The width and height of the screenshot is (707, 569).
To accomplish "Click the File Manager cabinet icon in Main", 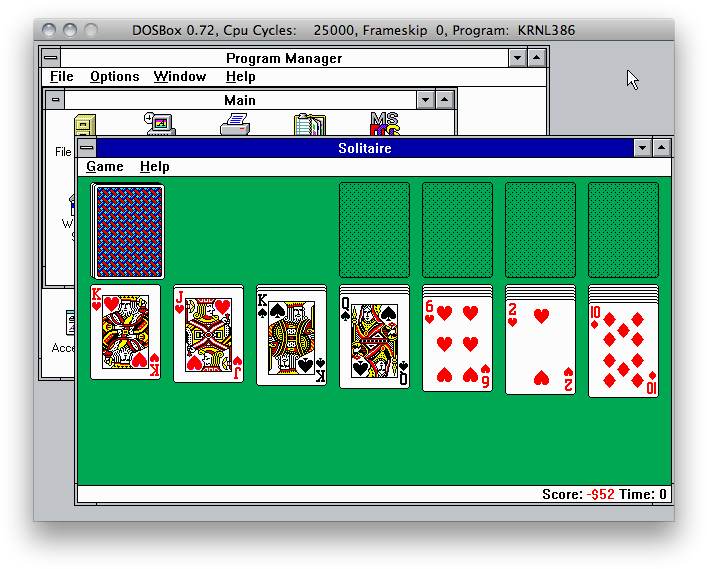I will pos(85,125).
